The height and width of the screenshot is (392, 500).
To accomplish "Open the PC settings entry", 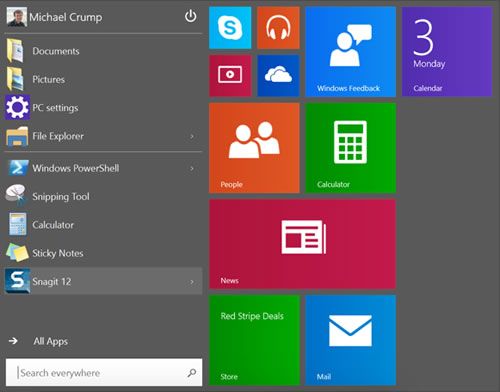I will tap(103, 107).
